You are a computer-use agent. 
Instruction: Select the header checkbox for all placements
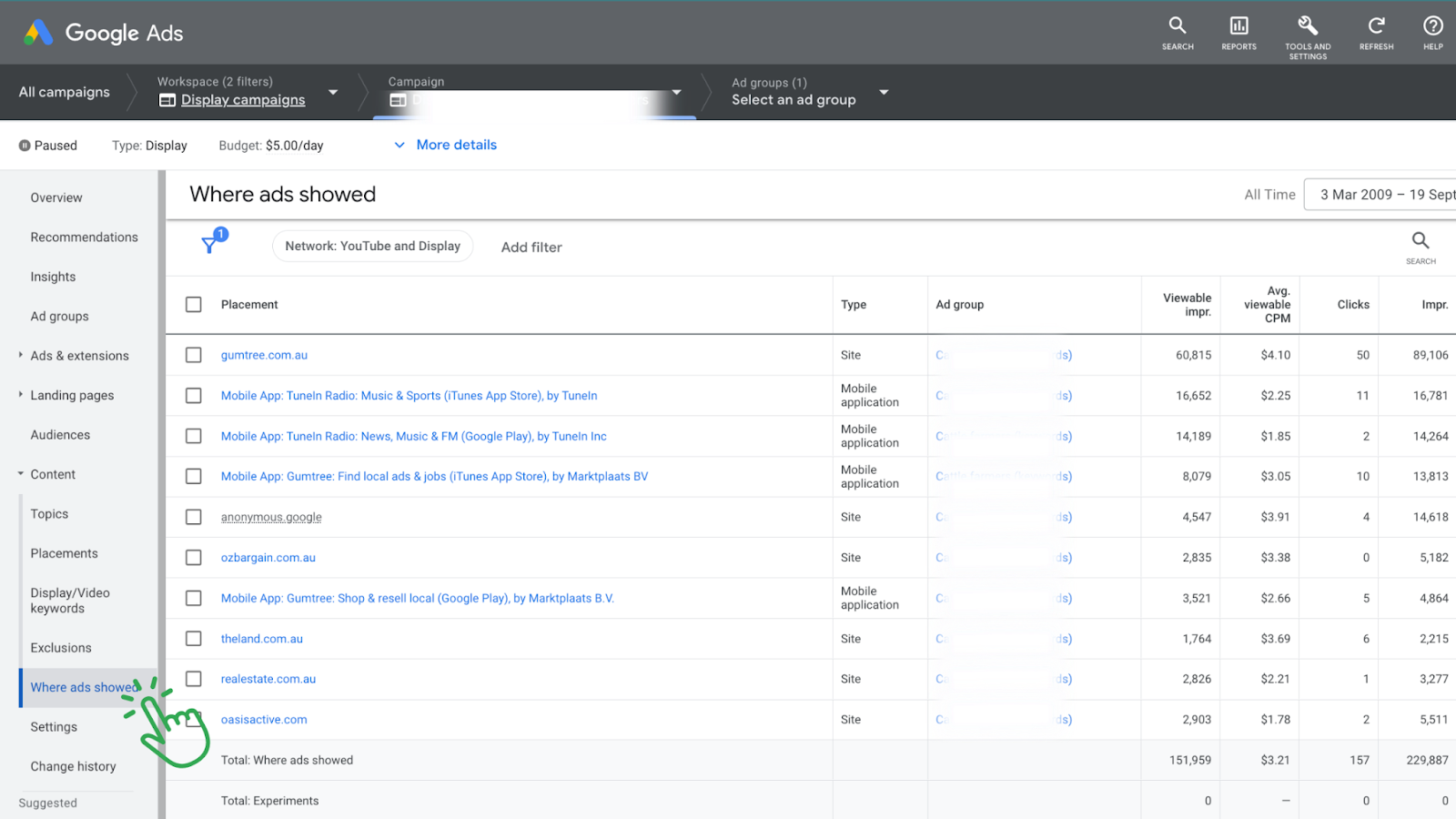click(194, 305)
